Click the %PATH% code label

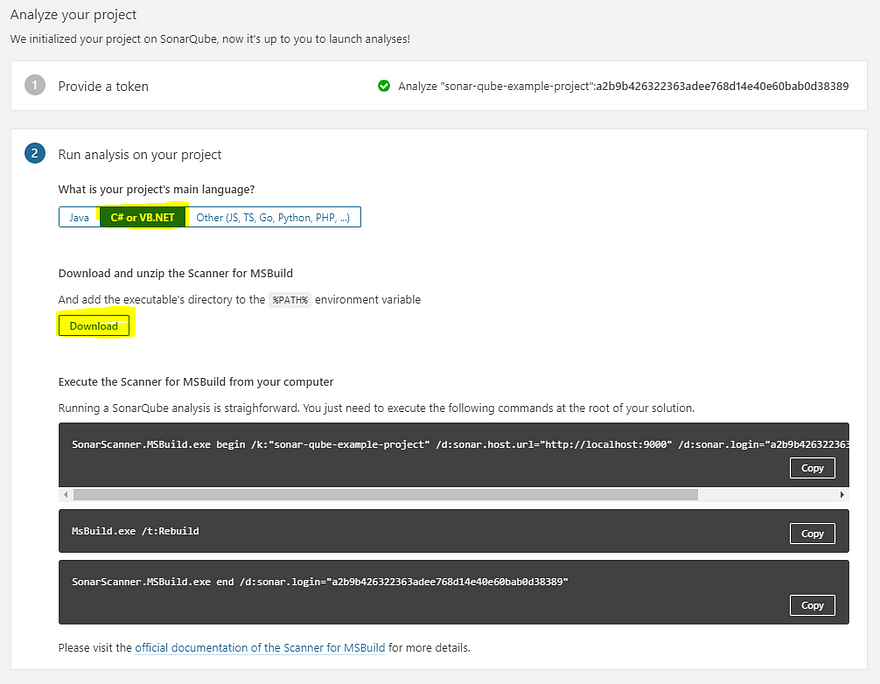pyautogui.click(x=290, y=300)
